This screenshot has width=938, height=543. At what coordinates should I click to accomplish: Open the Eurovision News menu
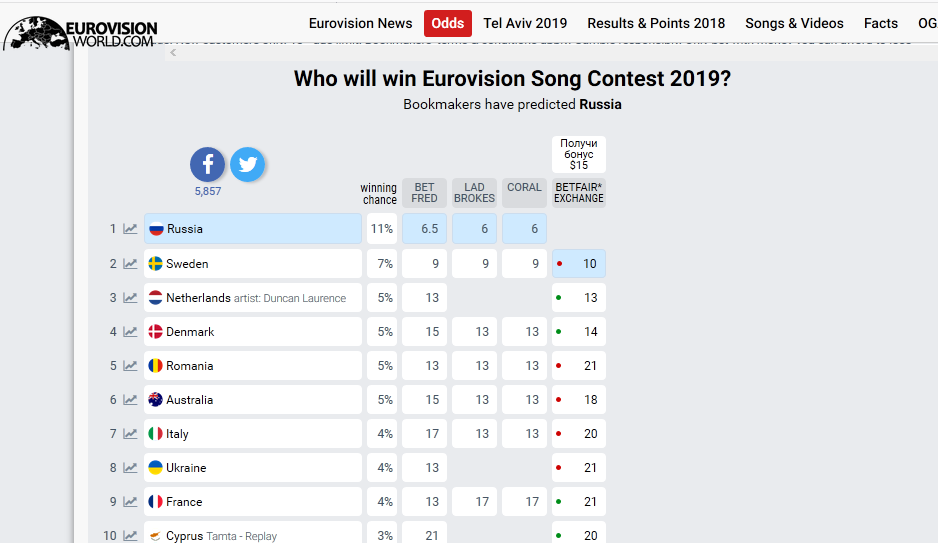360,23
